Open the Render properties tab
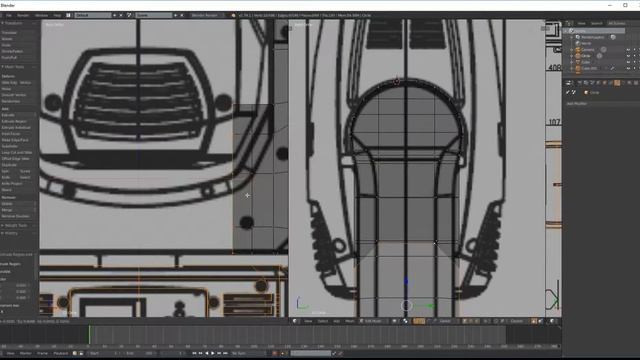 click(x=580, y=82)
